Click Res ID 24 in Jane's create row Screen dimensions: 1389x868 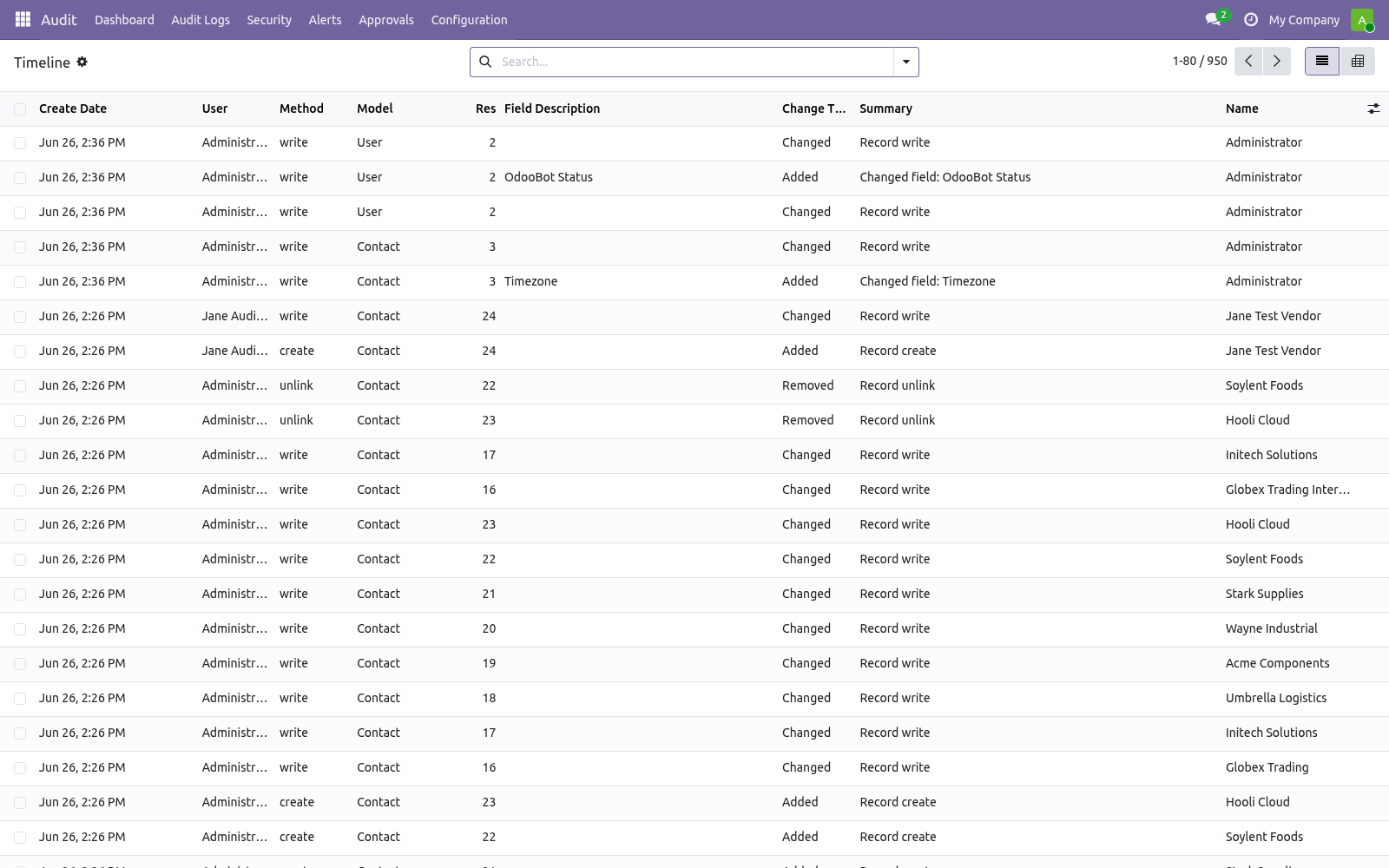489,351
